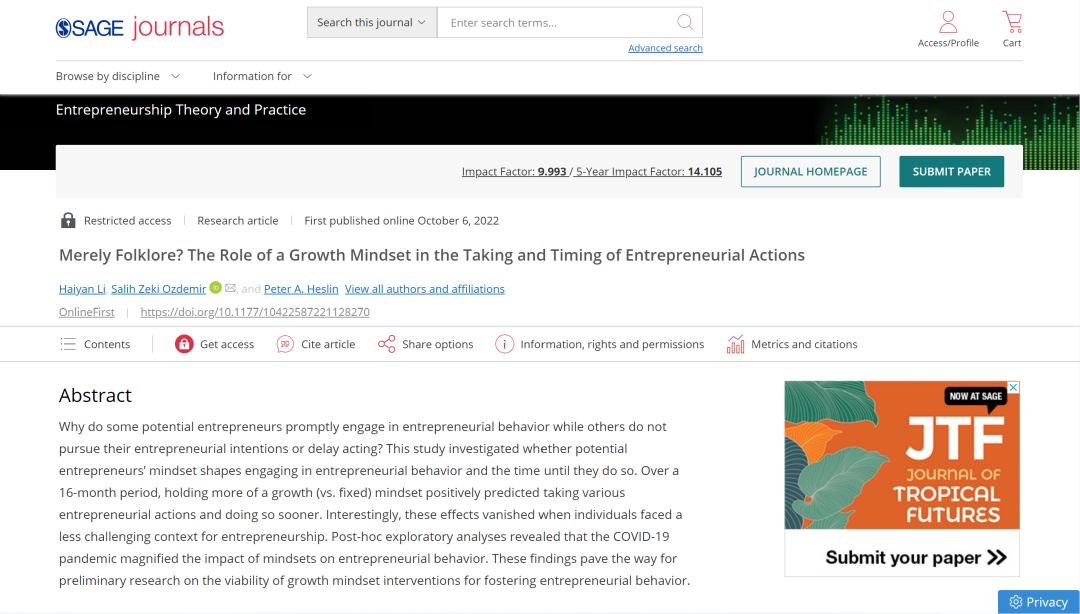Click into the Enter search terms field

tap(555, 22)
